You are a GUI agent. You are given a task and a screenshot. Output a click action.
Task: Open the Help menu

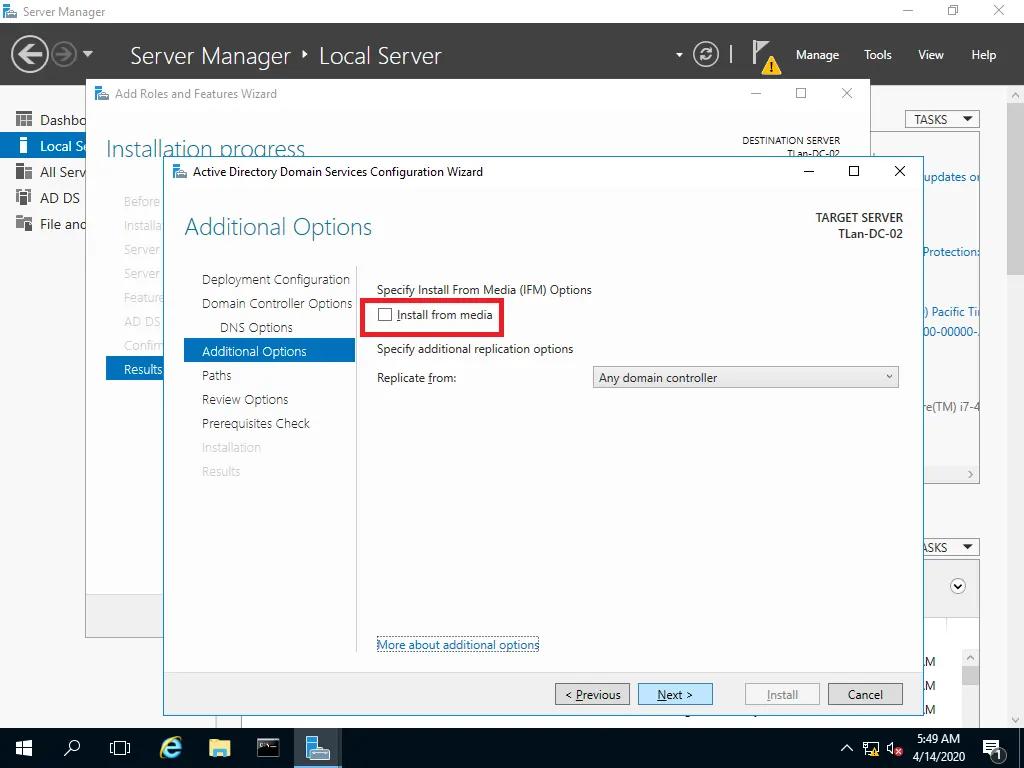point(983,55)
